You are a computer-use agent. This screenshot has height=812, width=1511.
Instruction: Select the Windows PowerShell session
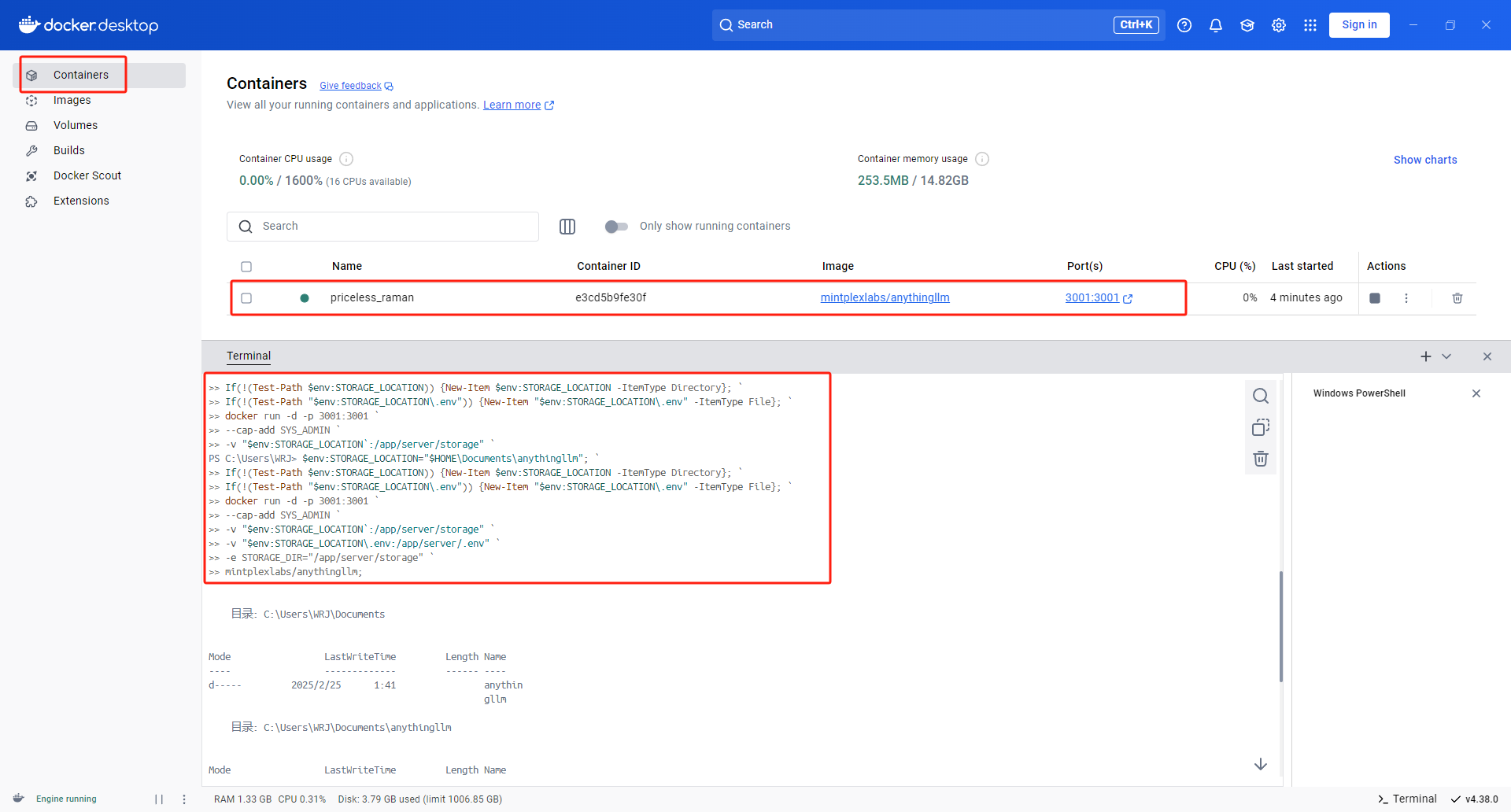[1359, 393]
